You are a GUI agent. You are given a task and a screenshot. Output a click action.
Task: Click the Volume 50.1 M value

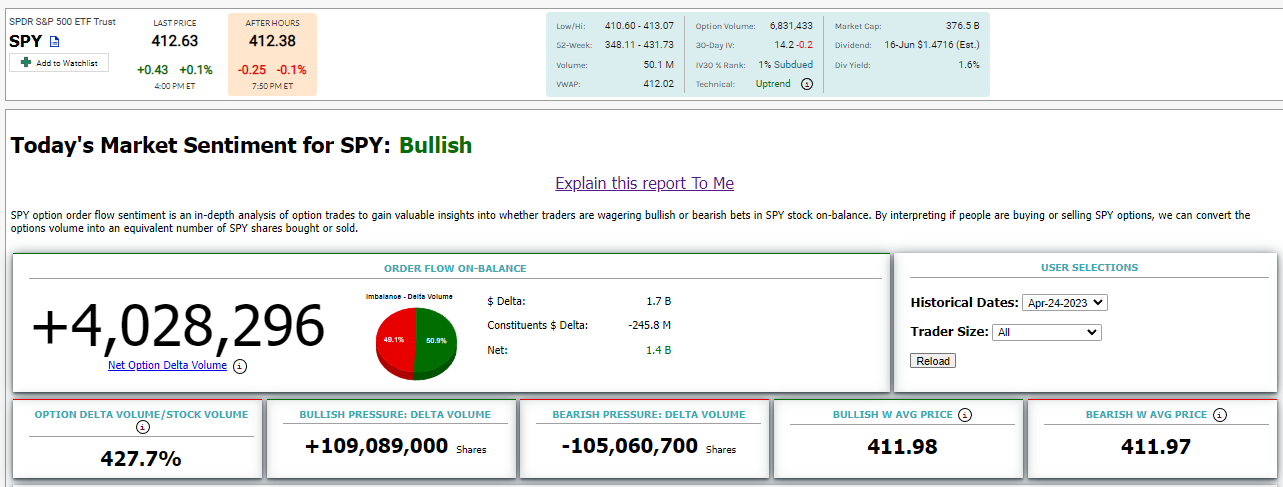[x=660, y=65]
